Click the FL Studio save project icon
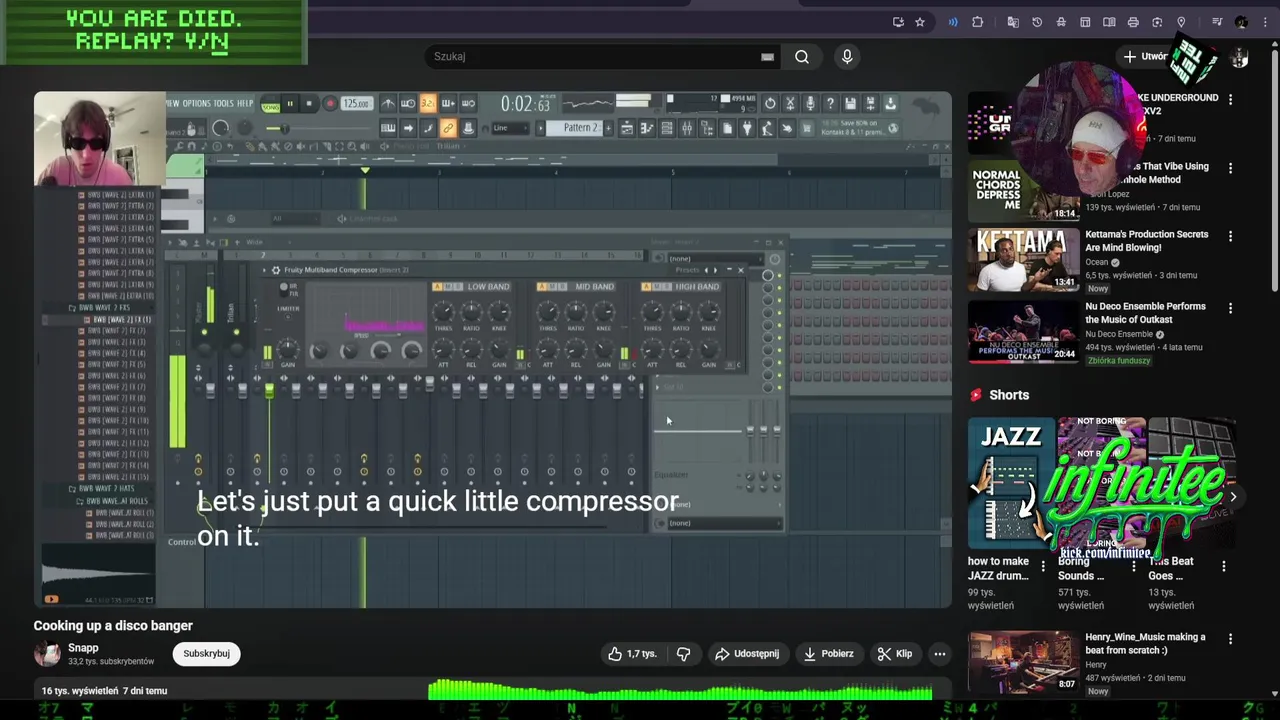1280x720 pixels. [x=850, y=103]
